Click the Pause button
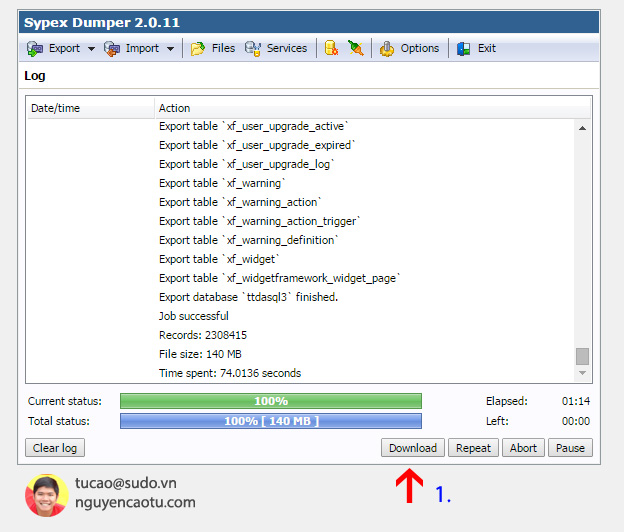This screenshot has height=532, width=624. click(x=570, y=448)
